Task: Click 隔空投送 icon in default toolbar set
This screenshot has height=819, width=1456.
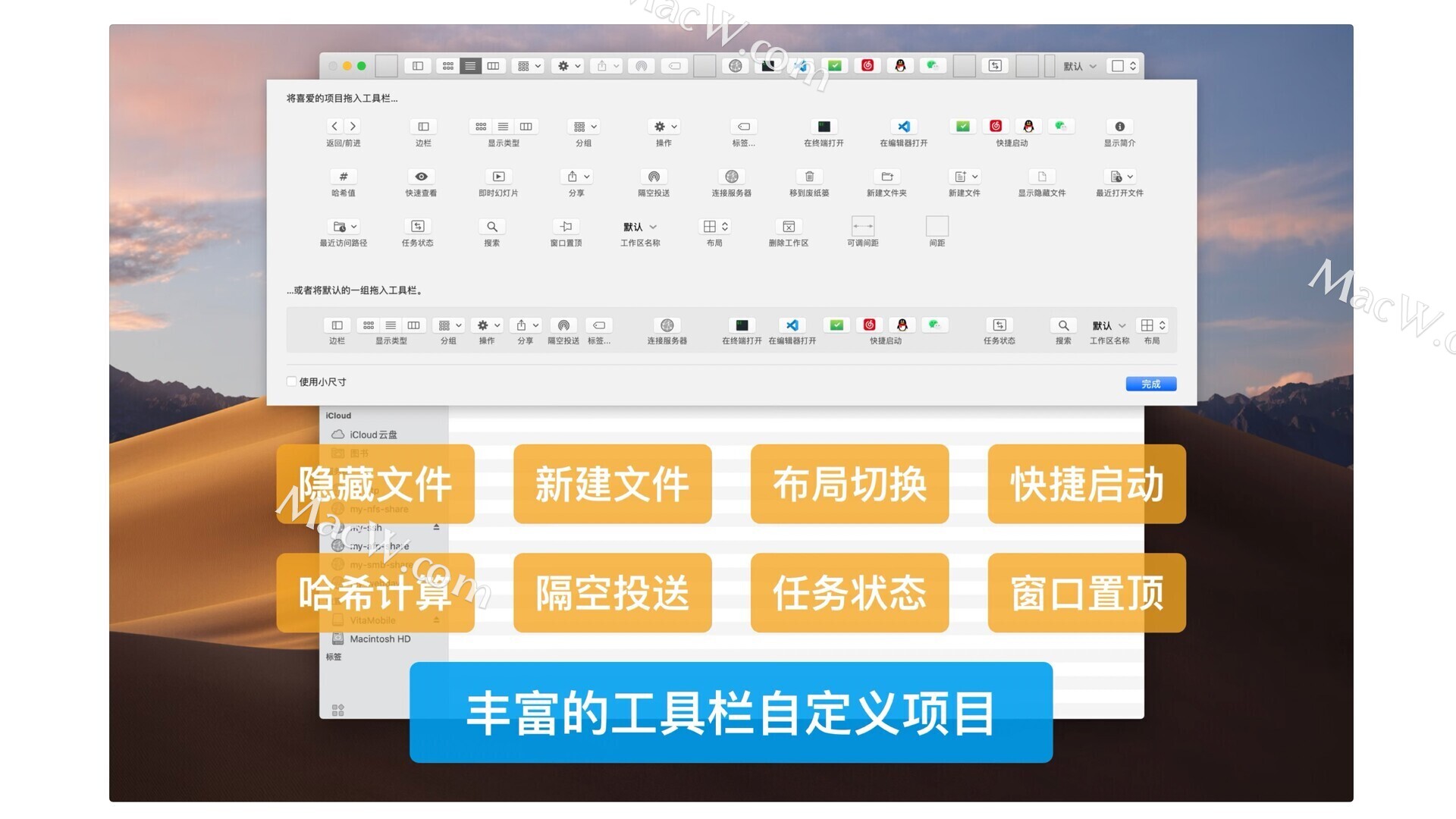Action: pyautogui.click(x=563, y=325)
